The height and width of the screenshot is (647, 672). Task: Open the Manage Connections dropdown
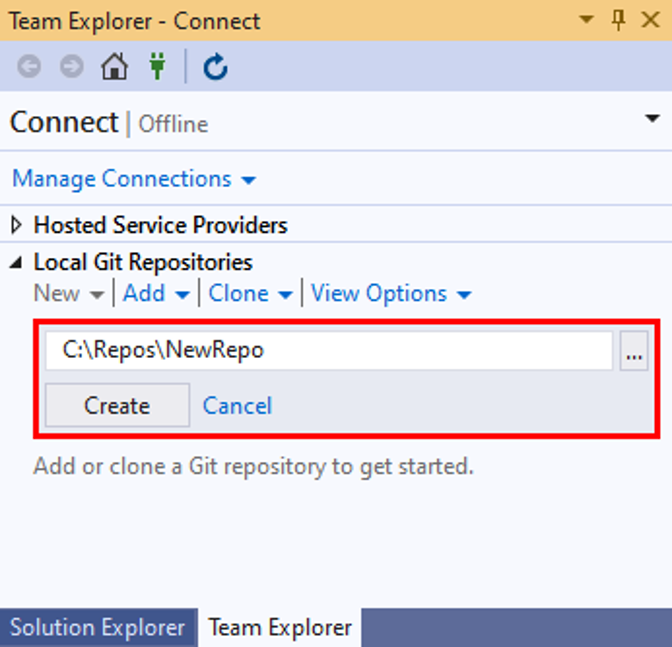tap(134, 179)
